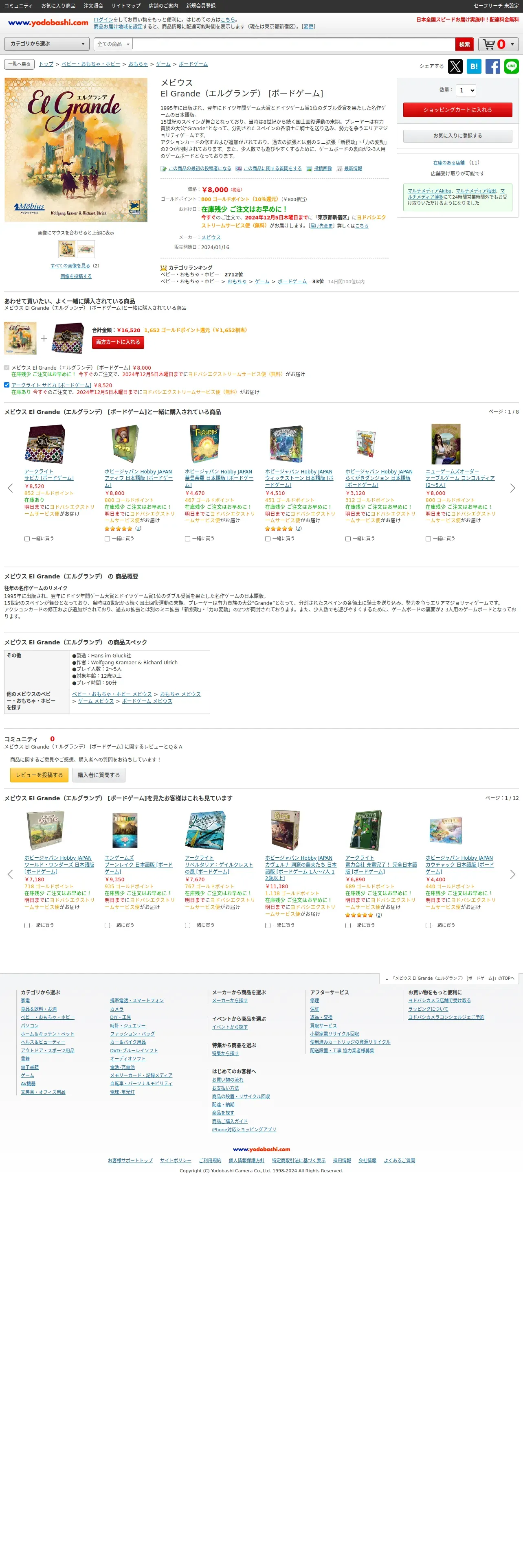
Task: Check 一緒に買う under ワールド・ワンダーズ
Action: (27, 925)
